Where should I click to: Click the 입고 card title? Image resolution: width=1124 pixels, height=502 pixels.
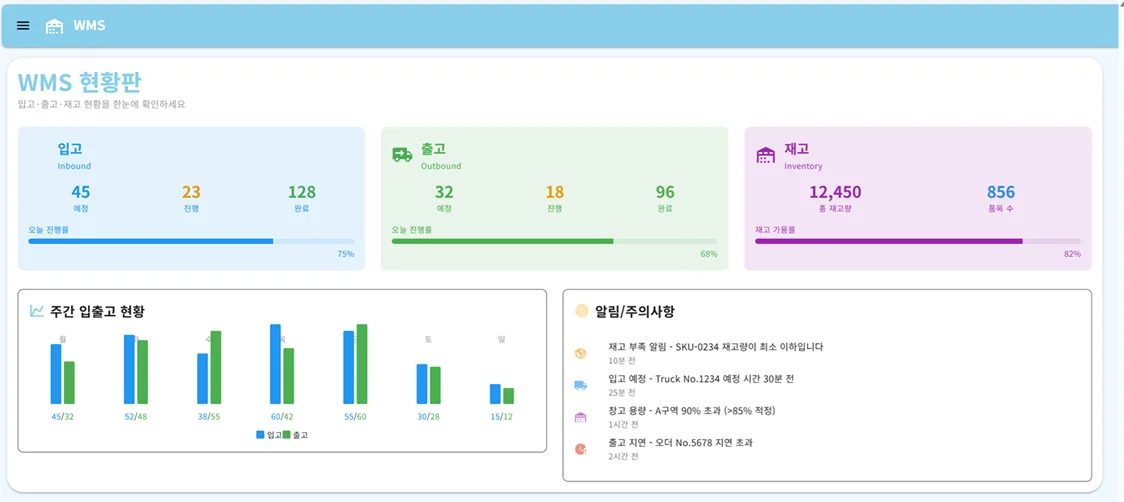pos(70,148)
